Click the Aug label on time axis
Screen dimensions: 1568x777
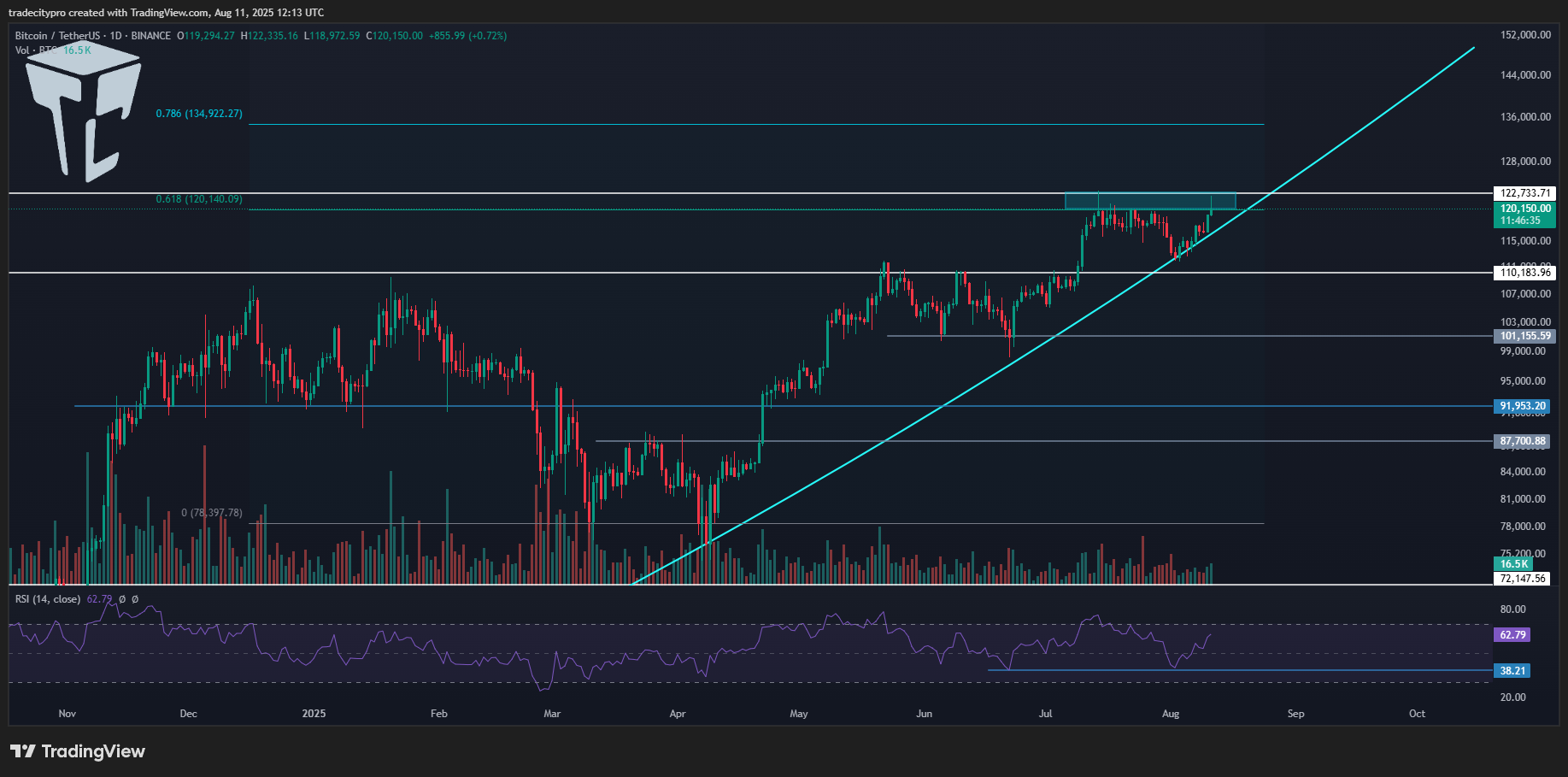(x=1171, y=714)
